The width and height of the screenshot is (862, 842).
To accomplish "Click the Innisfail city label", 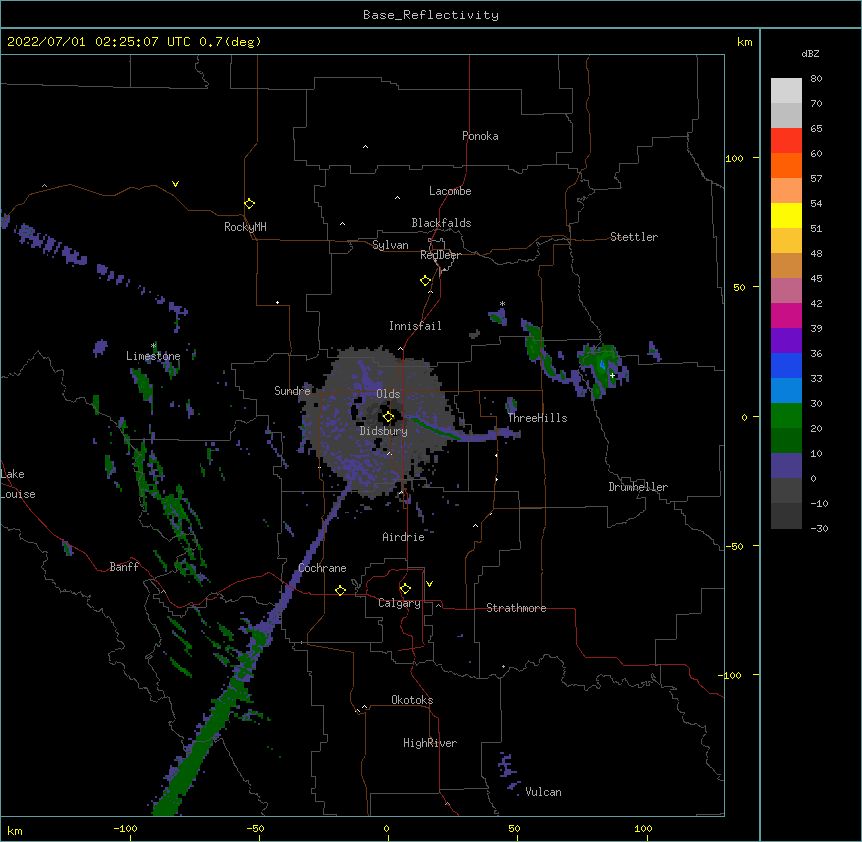I will [x=415, y=326].
